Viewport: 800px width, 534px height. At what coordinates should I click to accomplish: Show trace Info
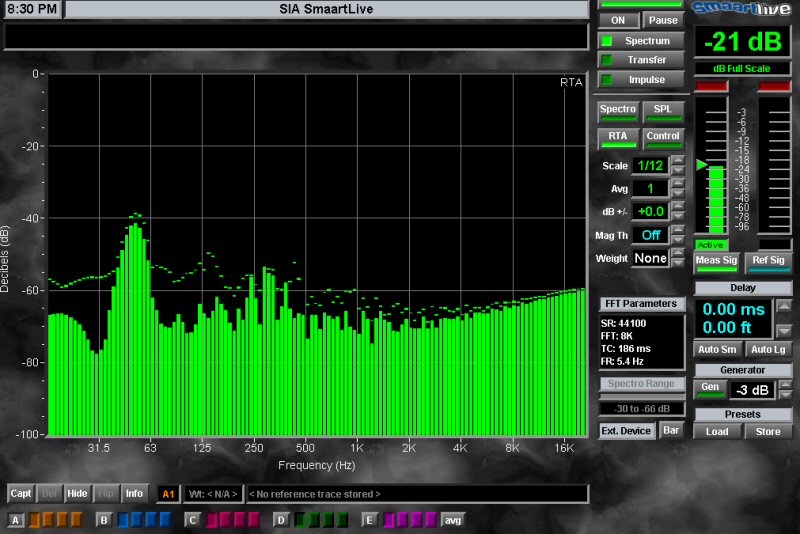[x=134, y=494]
